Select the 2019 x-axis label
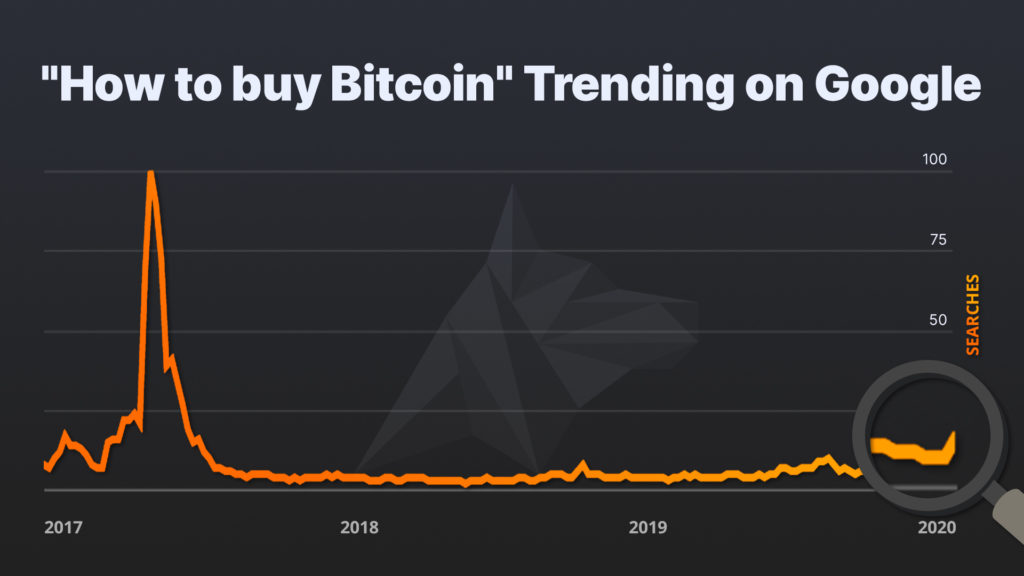This screenshot has height=576, width=1024. 648,527
